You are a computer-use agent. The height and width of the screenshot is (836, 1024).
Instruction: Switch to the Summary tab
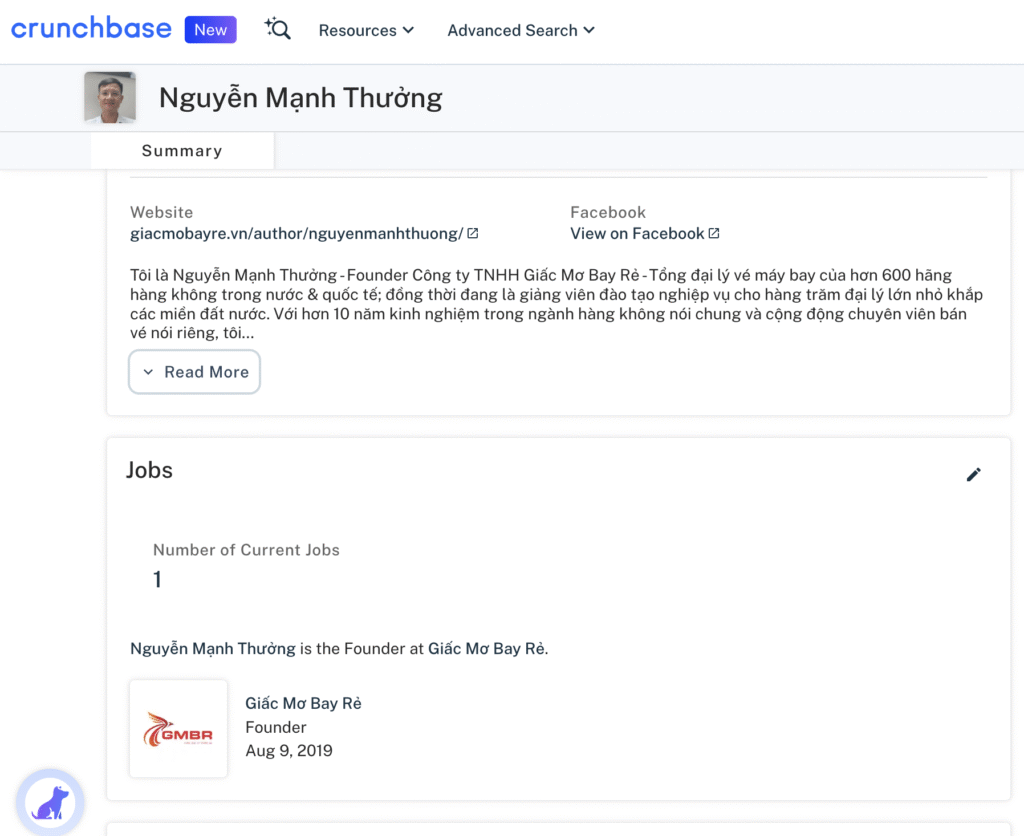point(182,151)
